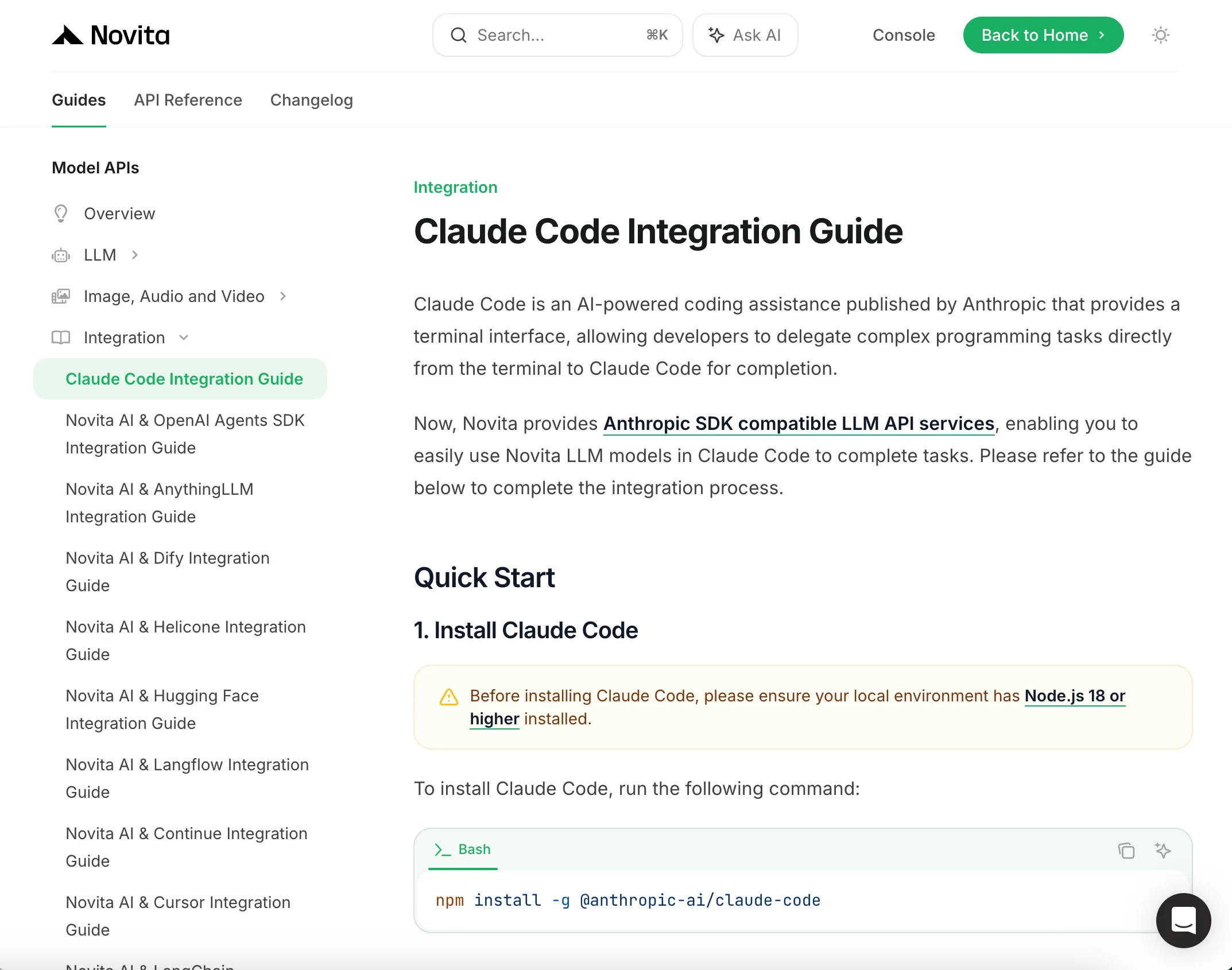Click the LLM robot icon

(x=61, y=255)
